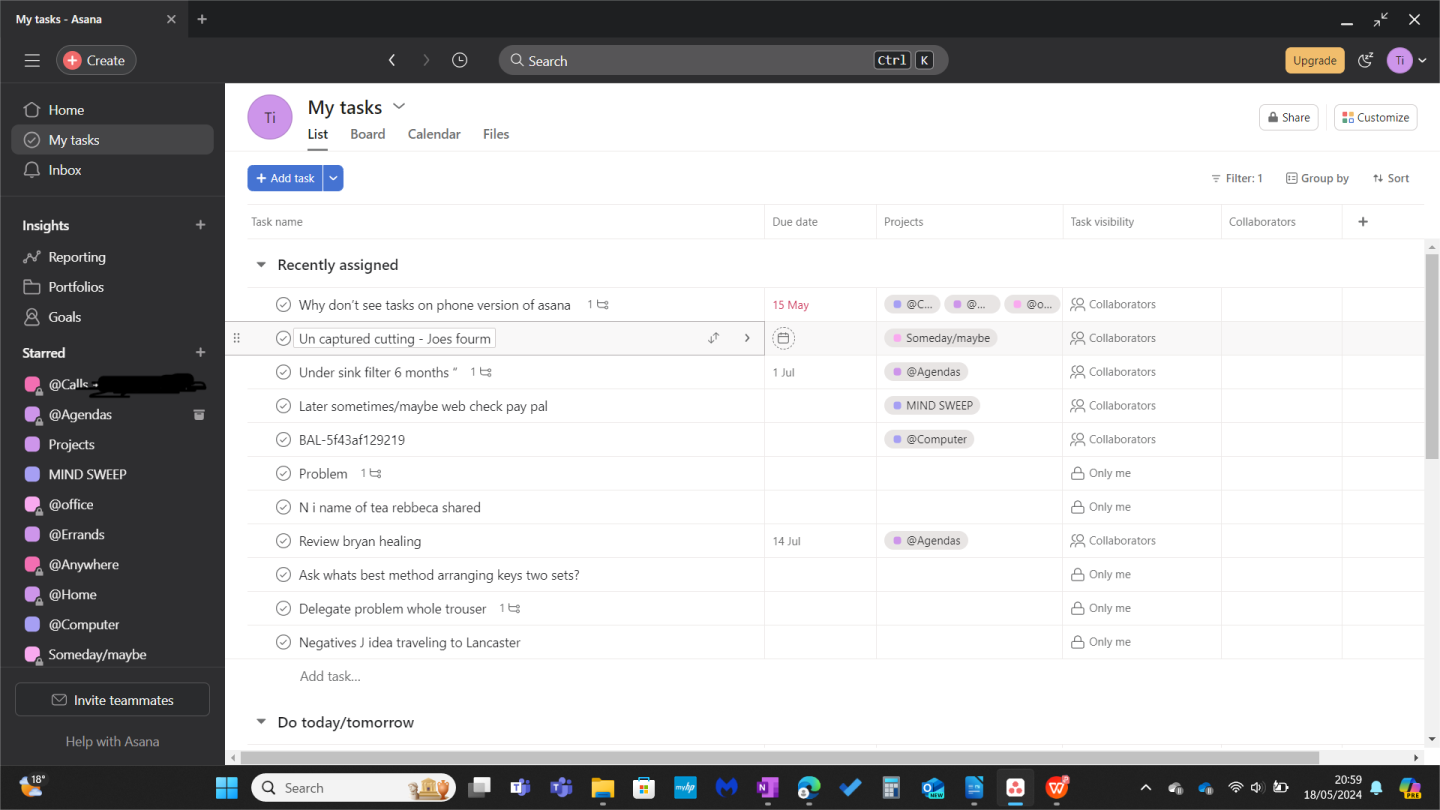Go to Home in the sidebar
The width and height of the screenshot is (1440, 810).
[112, 110]
